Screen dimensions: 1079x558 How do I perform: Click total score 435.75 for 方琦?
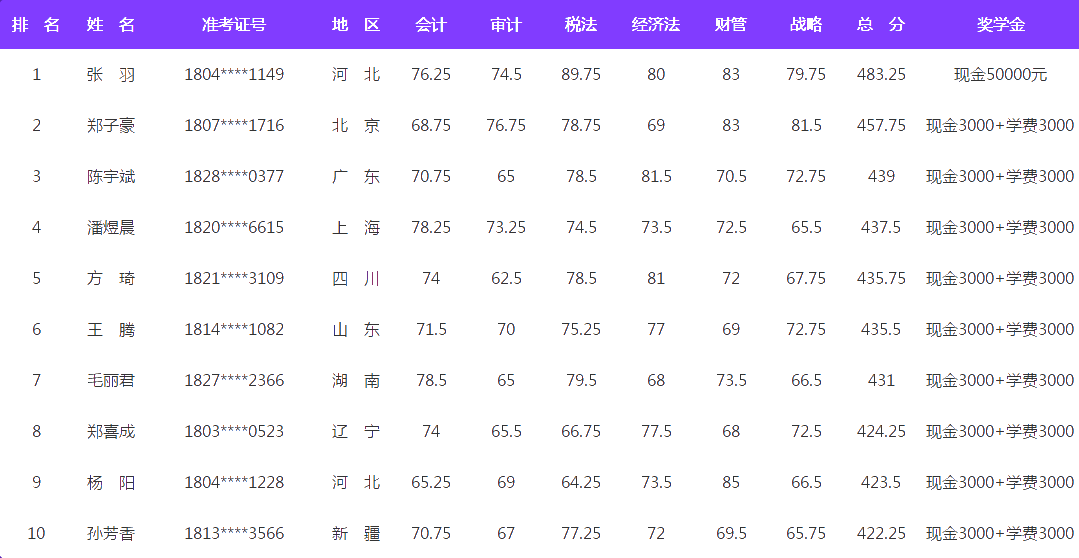click(x=881, y=278)
